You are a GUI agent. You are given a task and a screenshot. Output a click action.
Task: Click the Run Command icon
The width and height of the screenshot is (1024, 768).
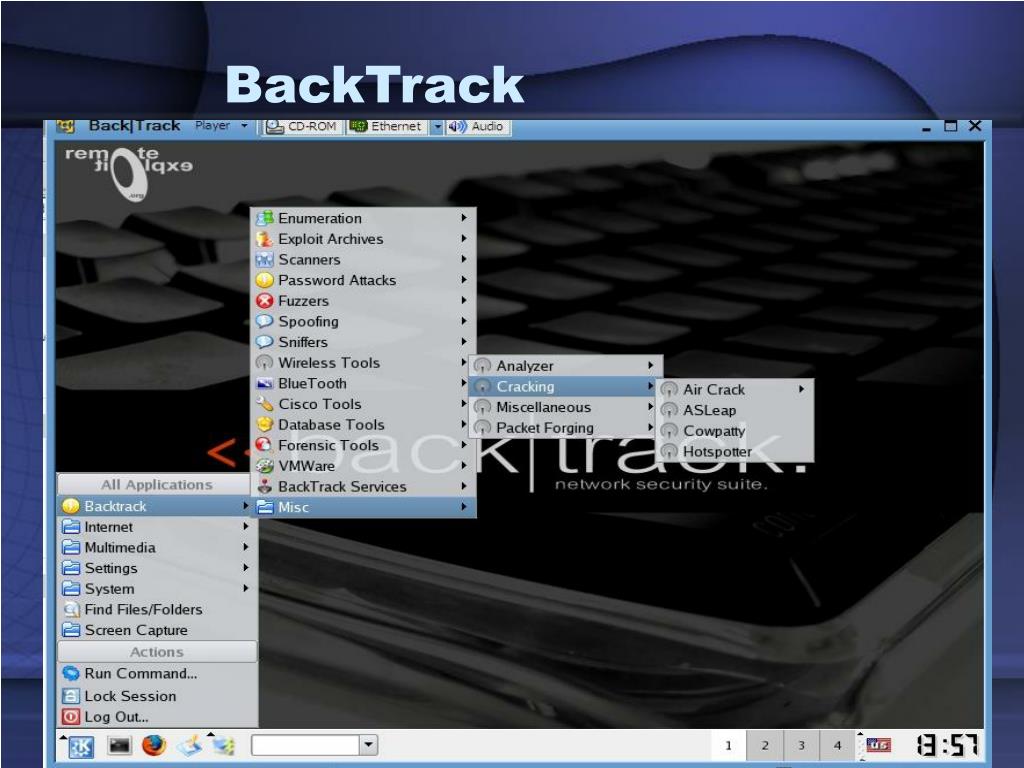click(71, 673)
